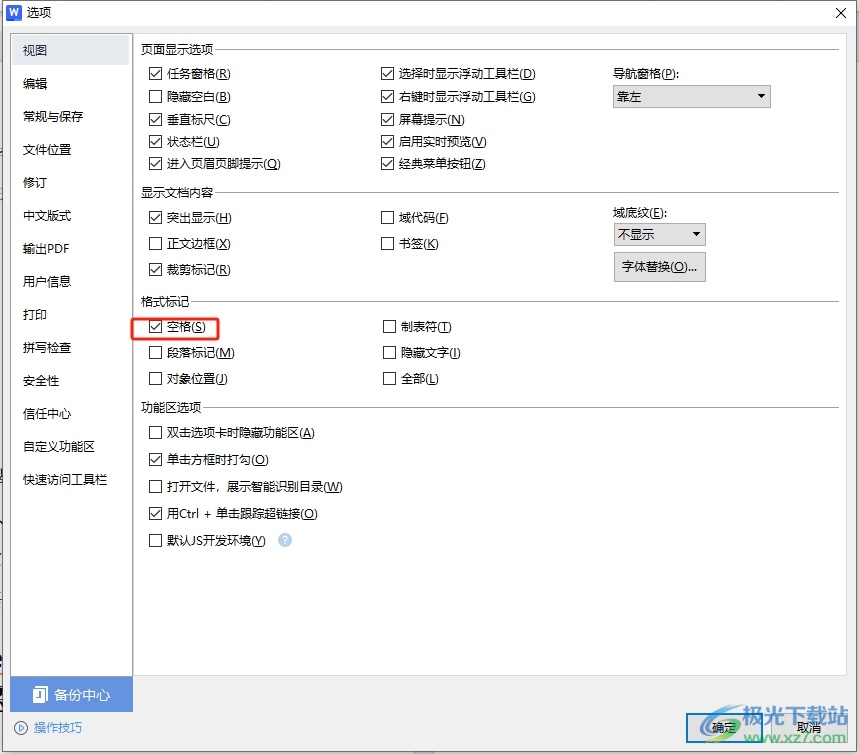
Task: Click the WPS Writer W logo icon
Action: 14,12
